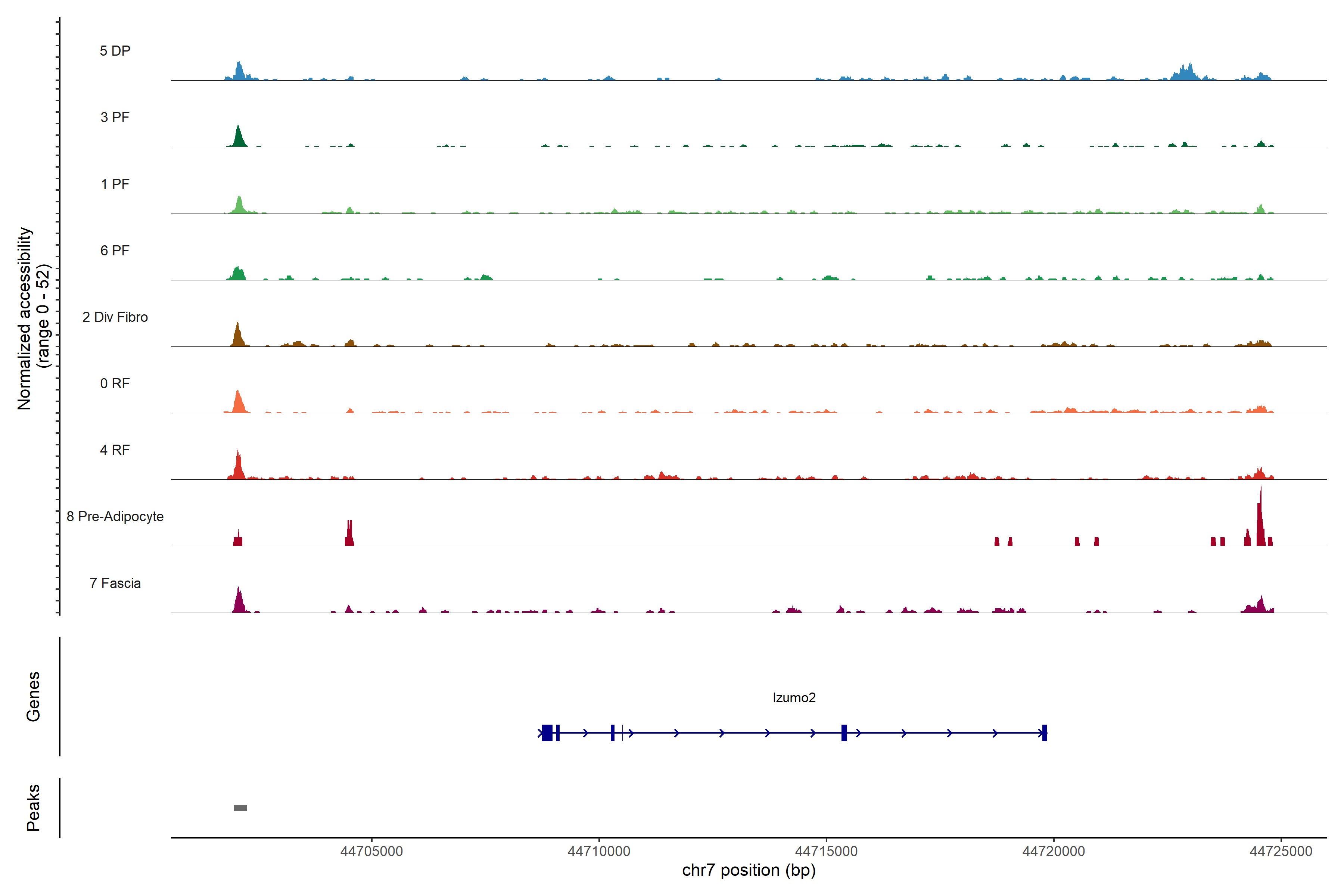Click the 6 PF track label
The height and width of the screenshot is (896, 1344).
pos(115,250)
